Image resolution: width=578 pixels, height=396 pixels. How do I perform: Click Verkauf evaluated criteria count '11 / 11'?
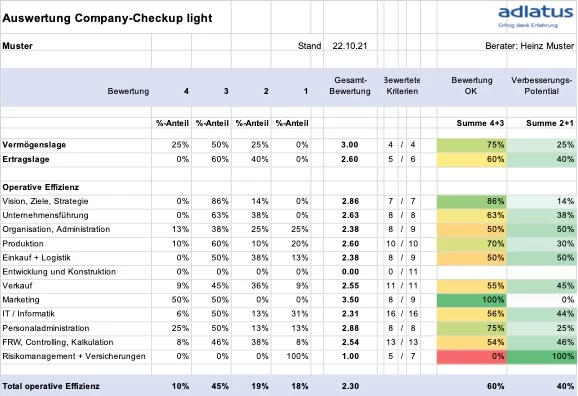[x=402, y=286]
